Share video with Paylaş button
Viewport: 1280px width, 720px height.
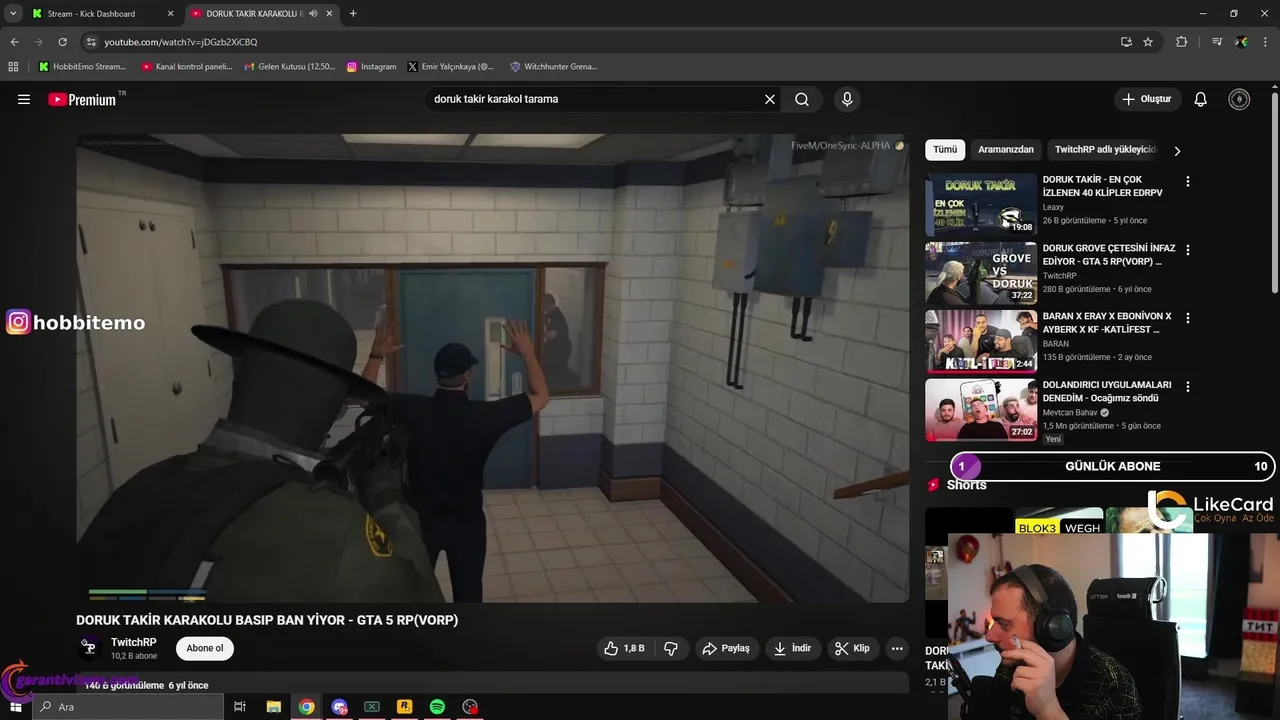726,648
